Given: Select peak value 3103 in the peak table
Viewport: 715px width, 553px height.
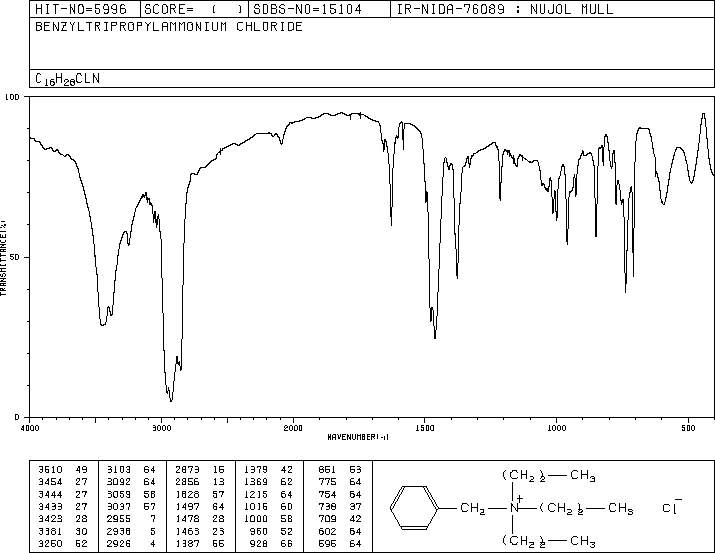Looking at the screenshot, I should tap(119, 470).
